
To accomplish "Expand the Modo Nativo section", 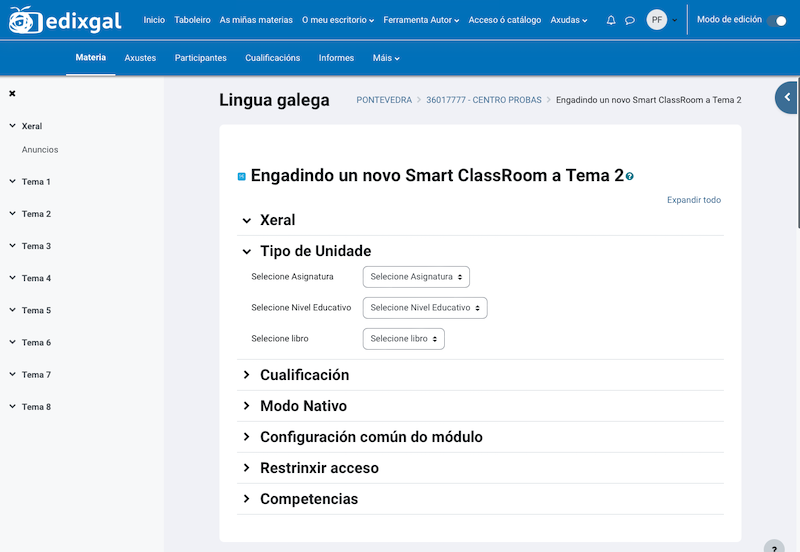I will 246,406.
